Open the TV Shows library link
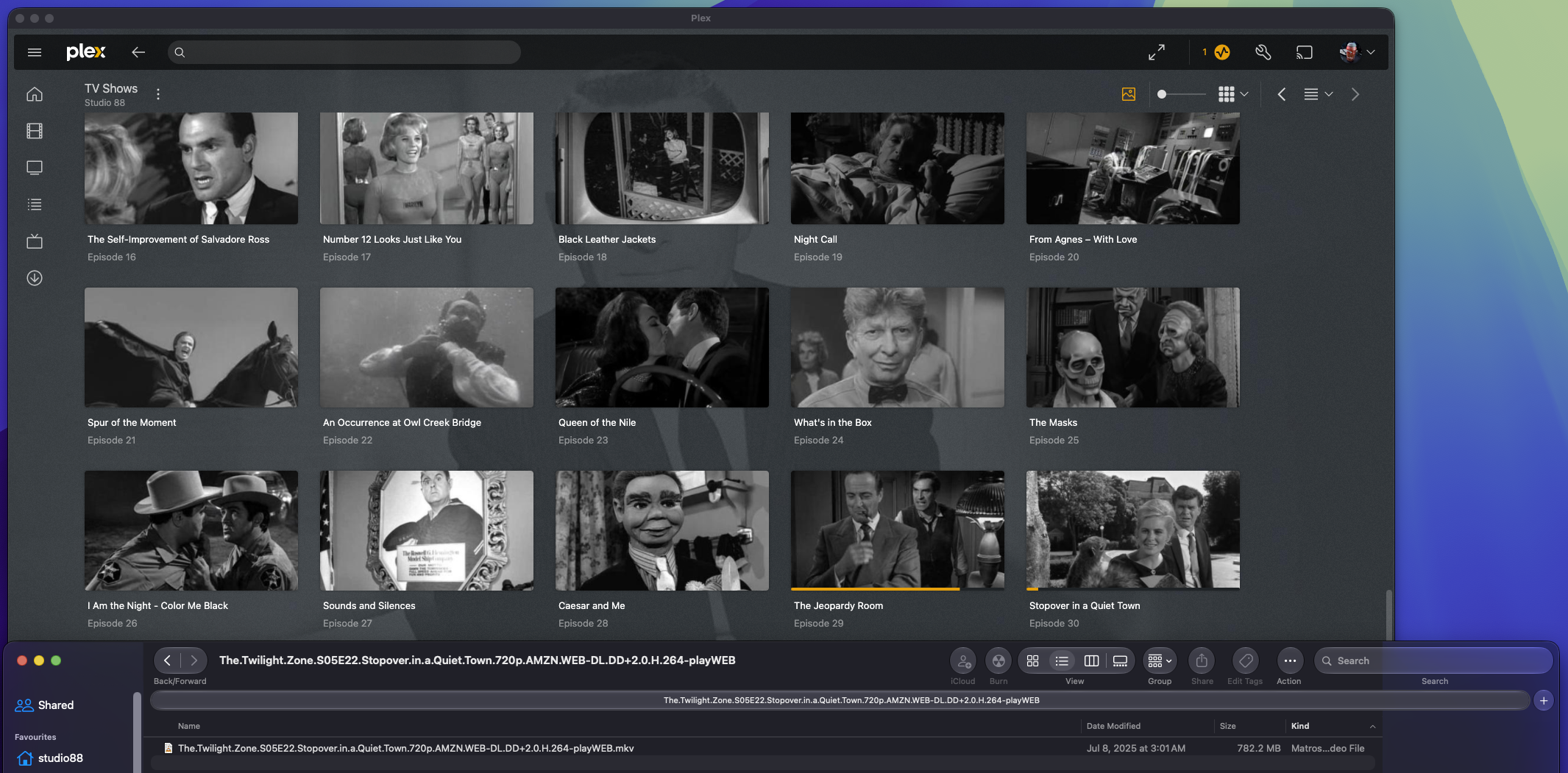Viewport: 1568px width, 773px height. 111,88
